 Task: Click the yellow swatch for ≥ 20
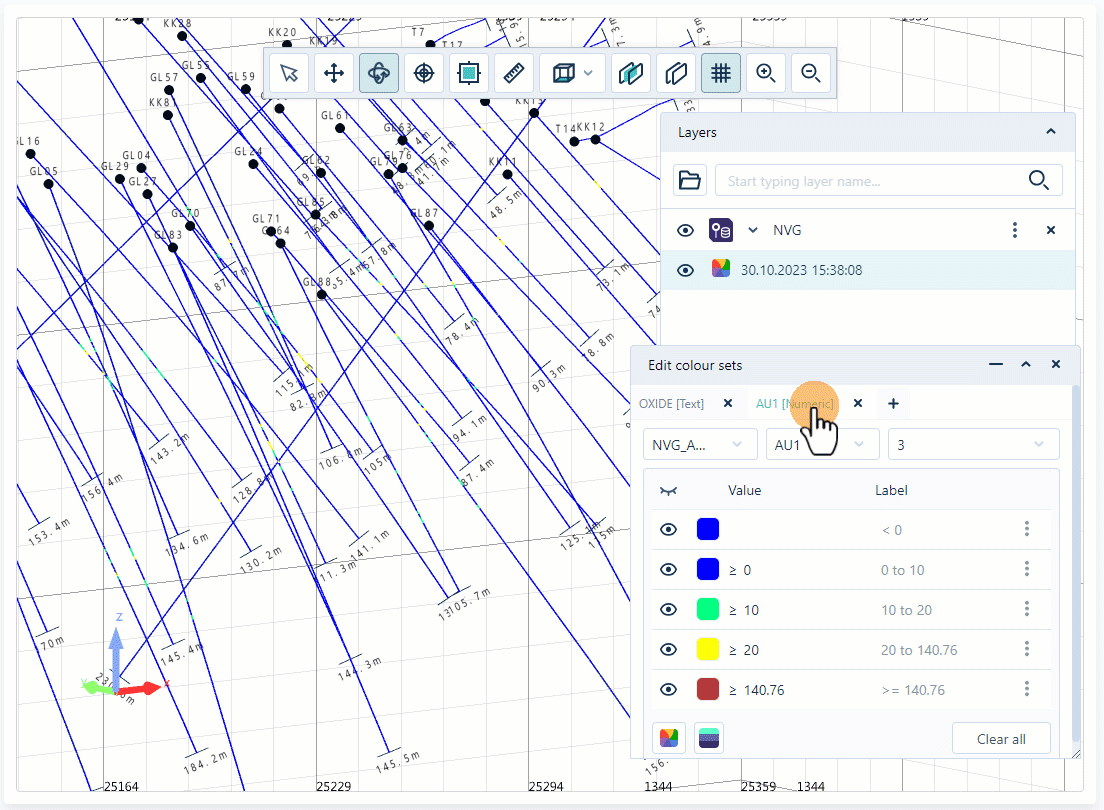click(x=708, y=648)
